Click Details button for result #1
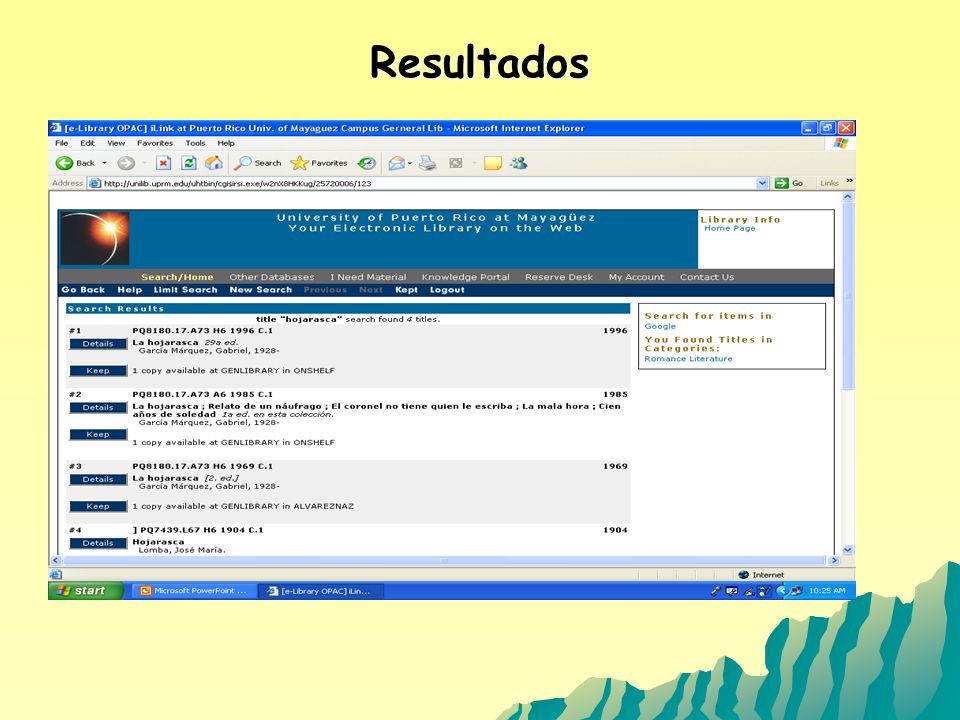 pyautogui.click(x=98, y=344)
